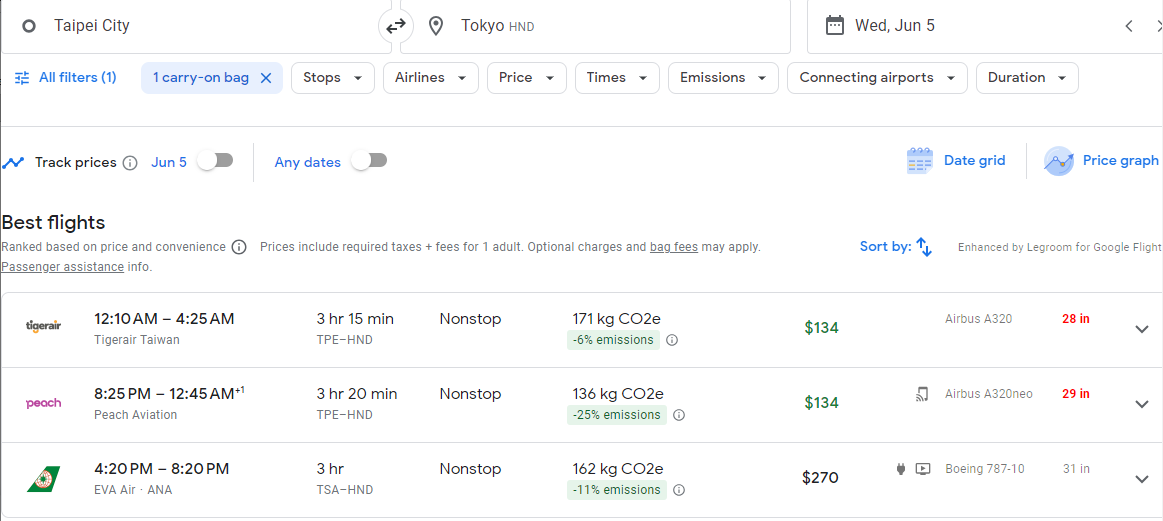This screenshot has width=1163, height=521.
Task: Click info icon beside Track prices
Action: pos(130,163)
